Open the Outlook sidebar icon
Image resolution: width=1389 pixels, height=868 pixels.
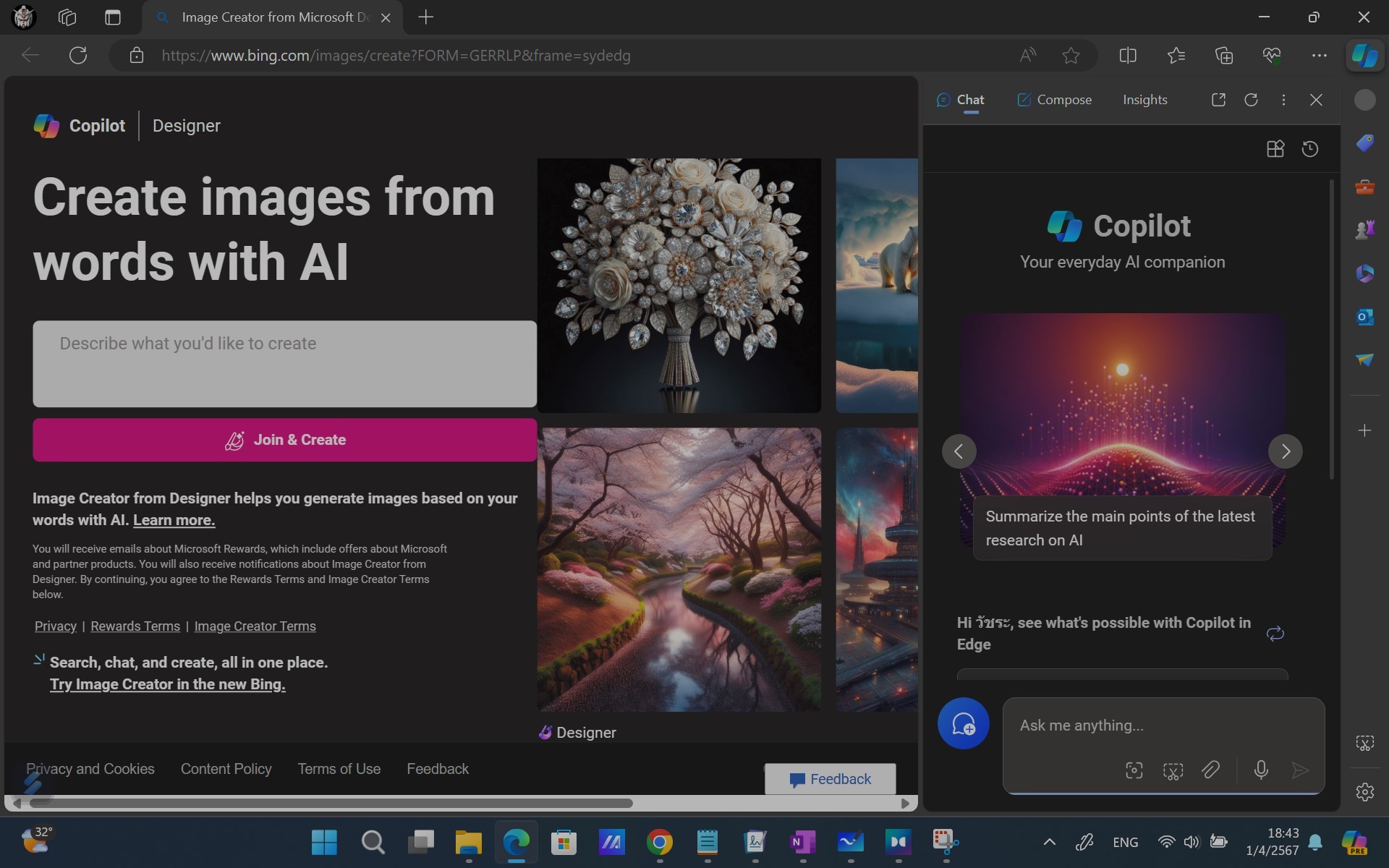click(1364, 317)
